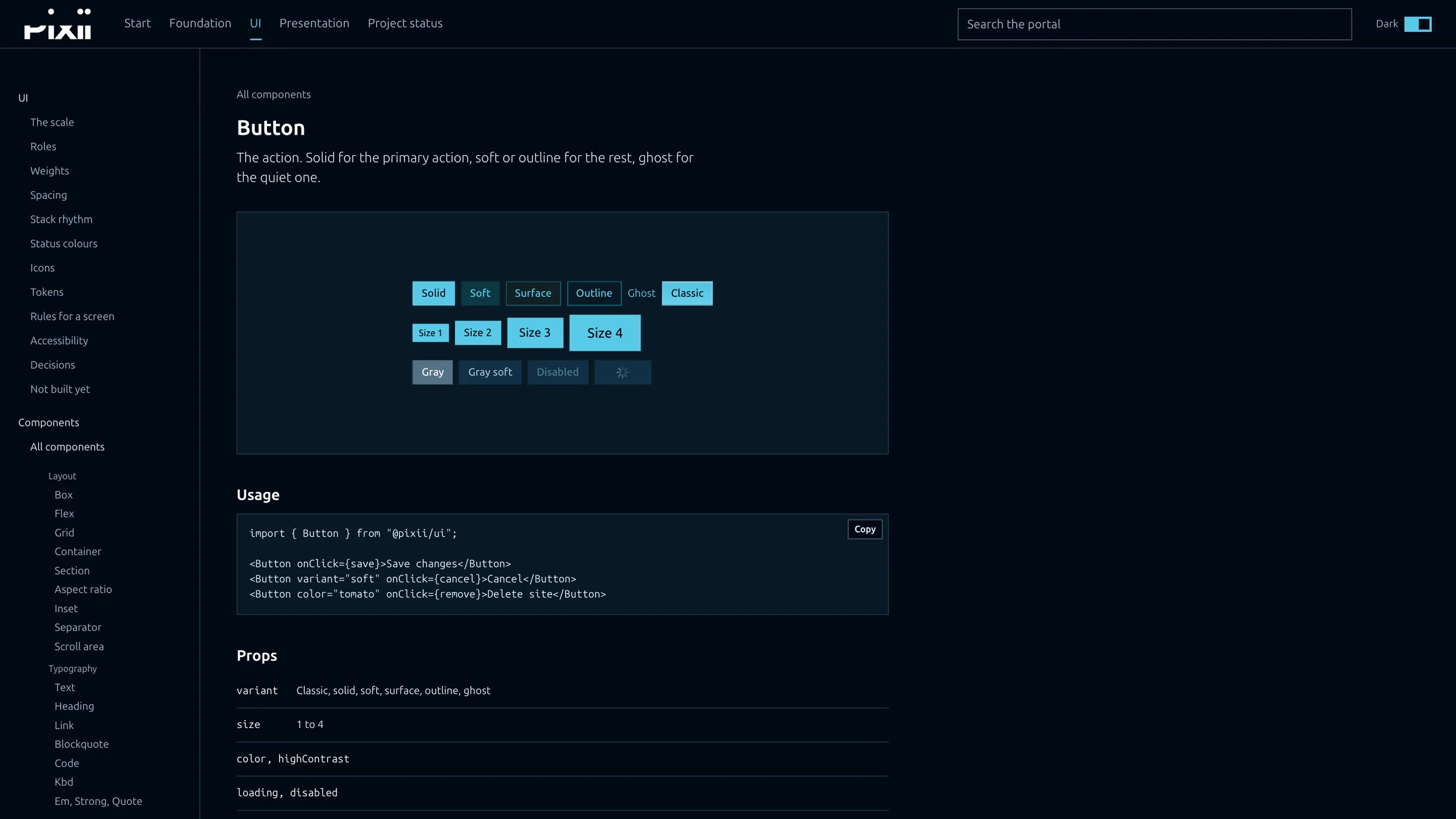Open the Presentation nav item
This screenshot has width=1456, height=819.
point(314,24)
